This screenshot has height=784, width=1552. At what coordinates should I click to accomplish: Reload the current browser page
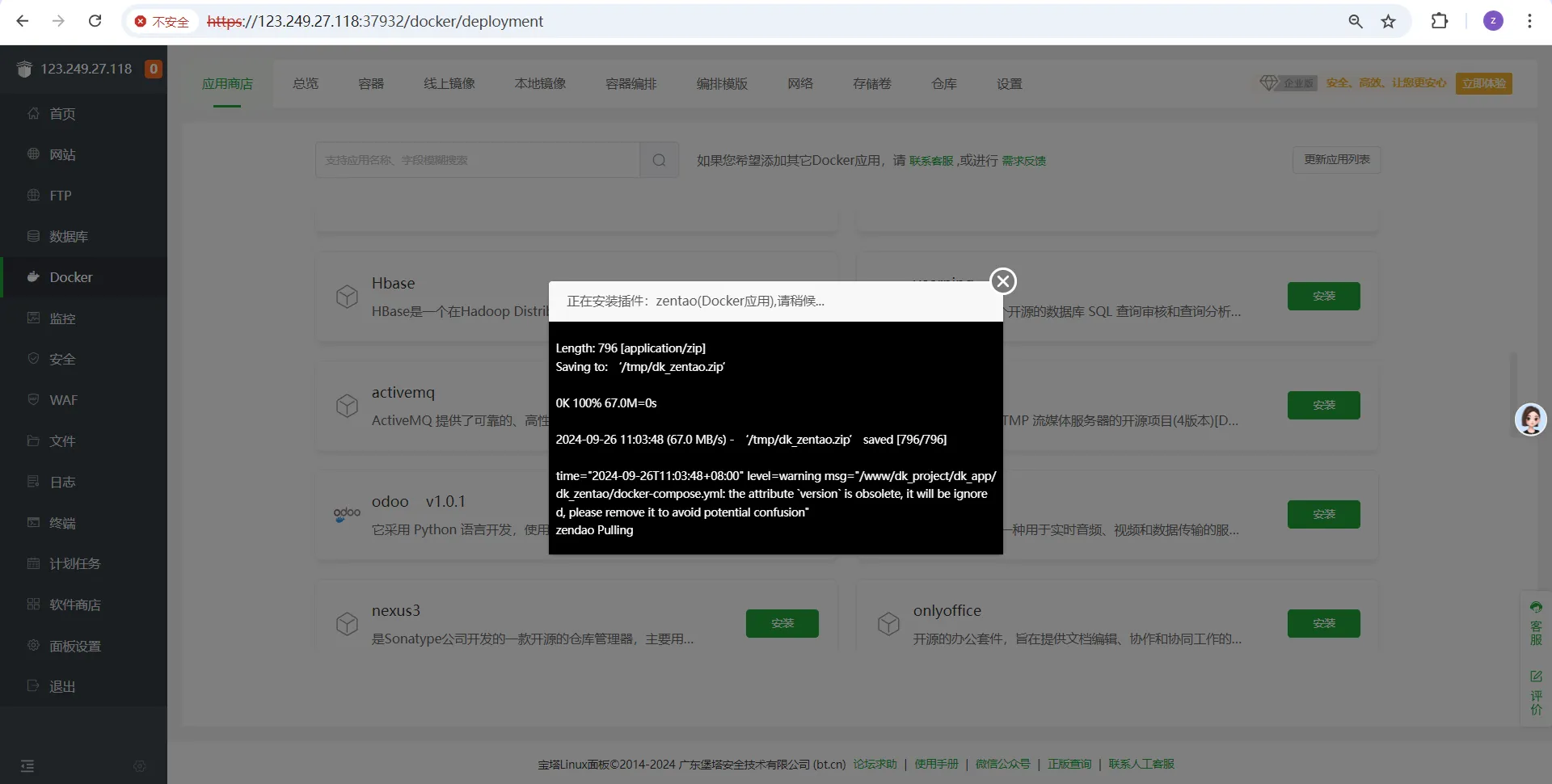95,21
